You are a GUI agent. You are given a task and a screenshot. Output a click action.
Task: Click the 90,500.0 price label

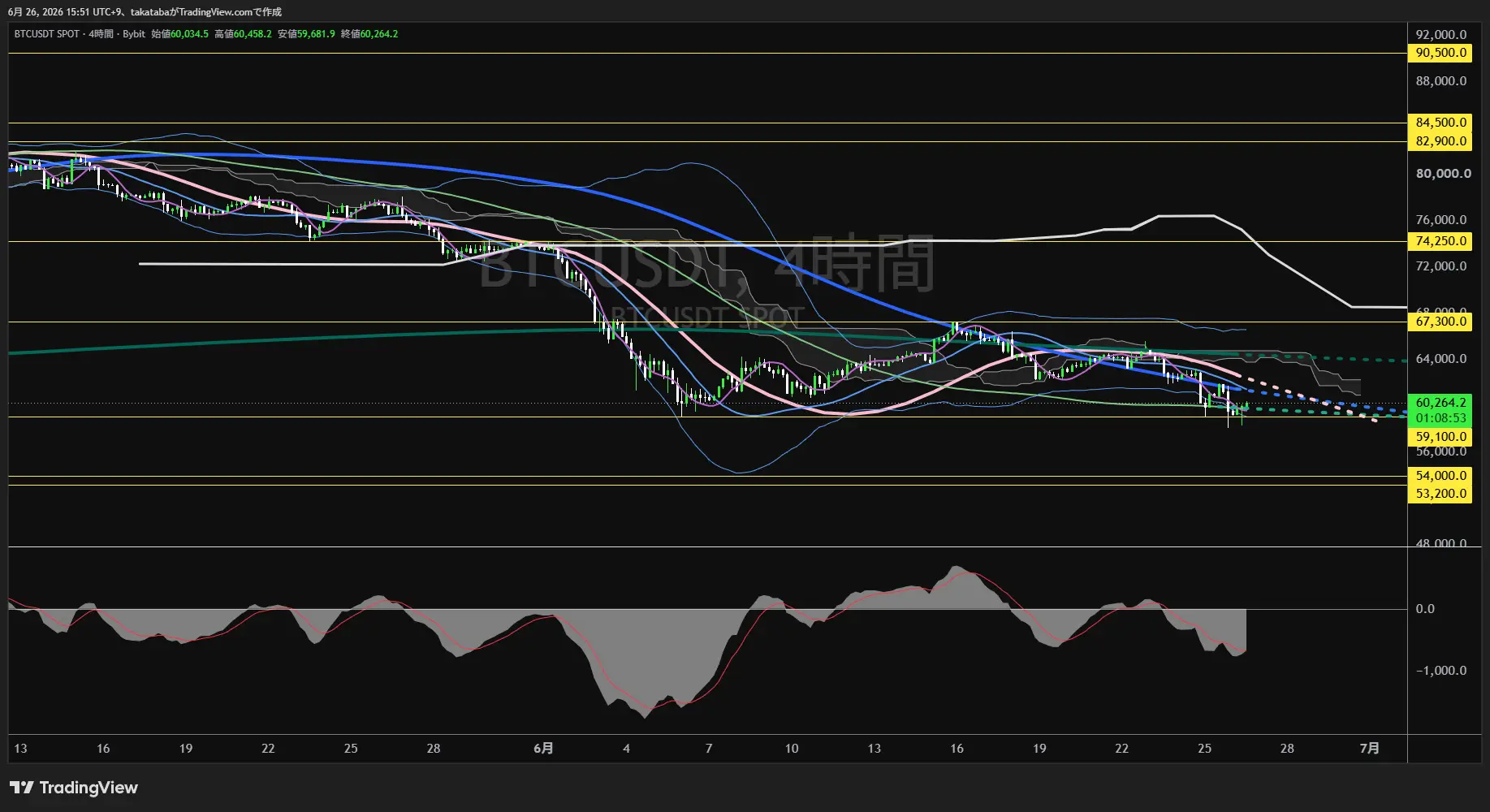[1440, 53]
